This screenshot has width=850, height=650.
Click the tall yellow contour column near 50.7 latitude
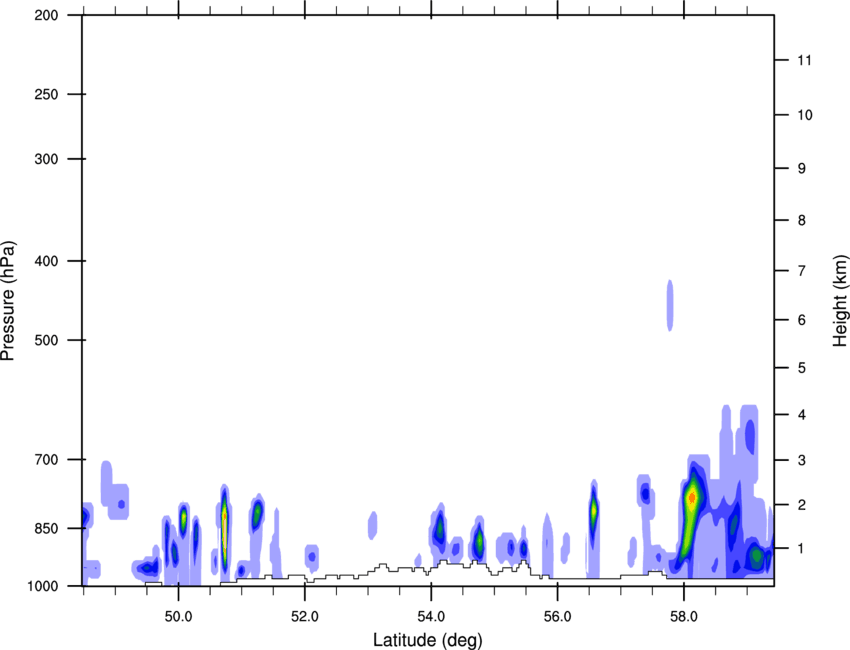point(224,533)
